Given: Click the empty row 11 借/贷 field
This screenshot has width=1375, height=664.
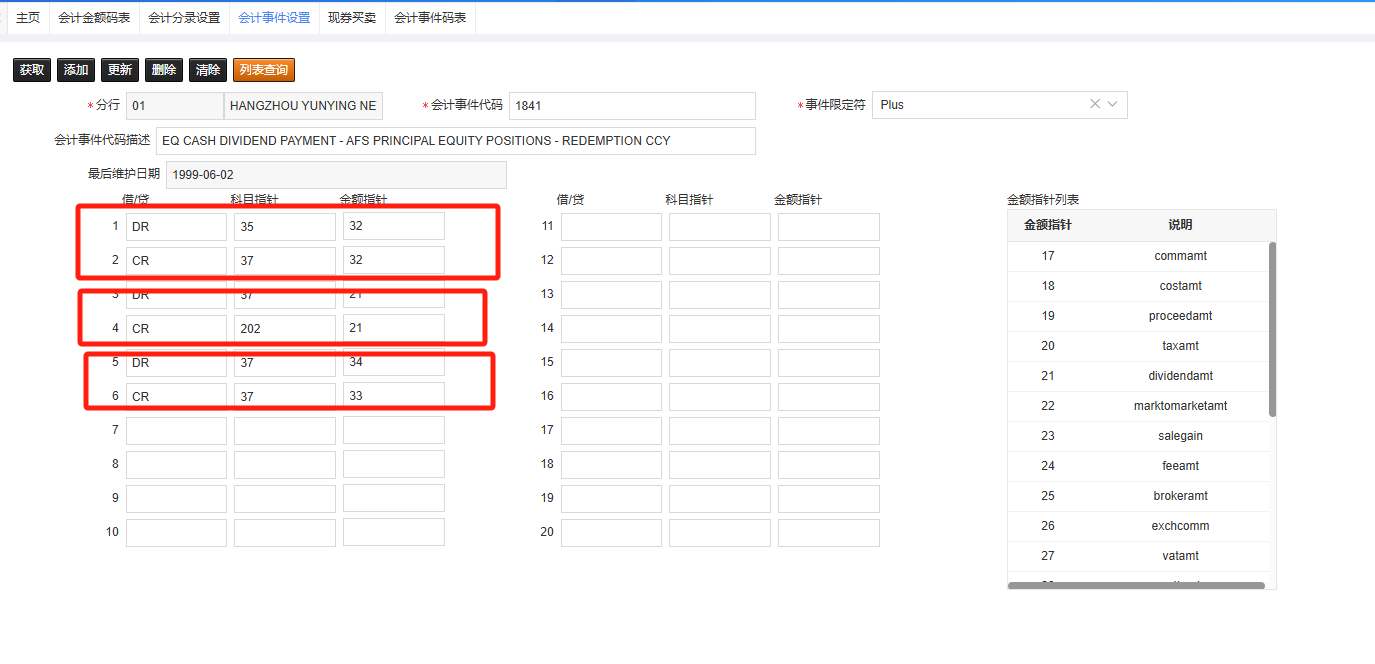Looking at the screenshot, I should tap(611, 226).
